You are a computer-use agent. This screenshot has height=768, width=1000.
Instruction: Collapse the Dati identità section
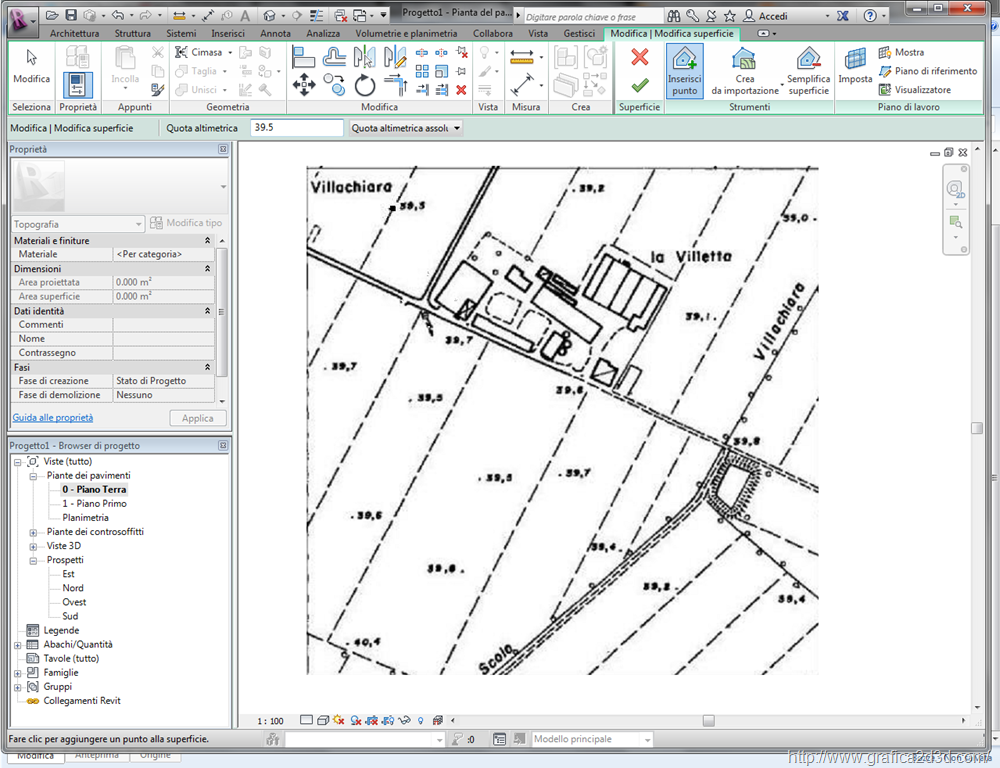(x=208, y=311)
